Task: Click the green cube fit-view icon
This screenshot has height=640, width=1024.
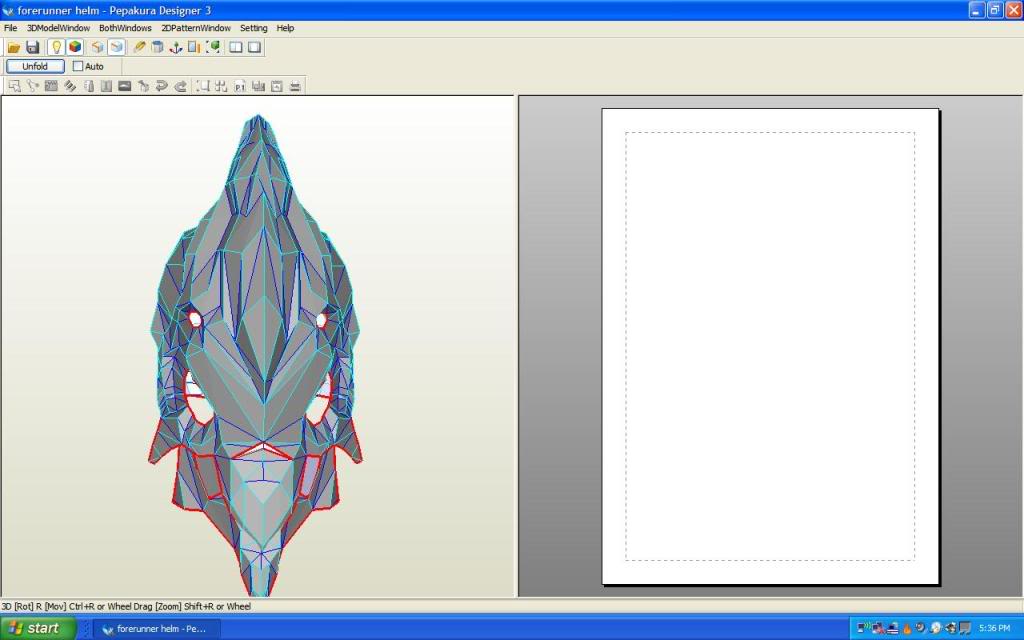Action: (213, 47)
